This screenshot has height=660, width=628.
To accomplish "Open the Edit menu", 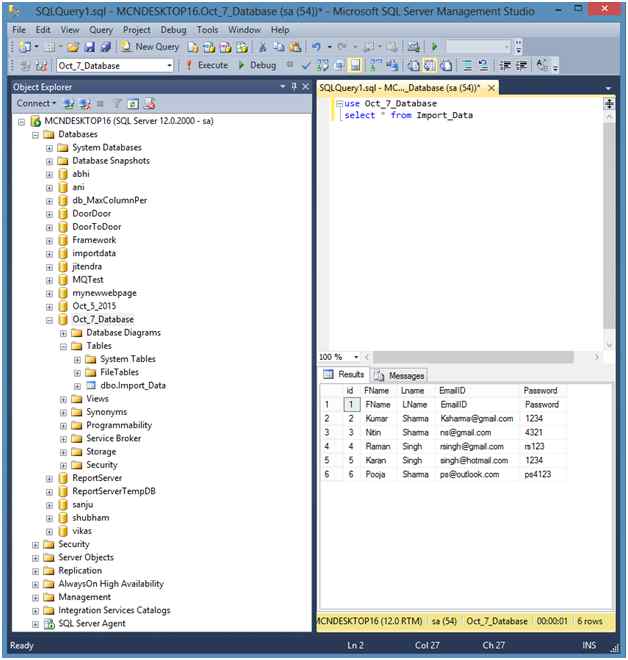I will point(43,30).
